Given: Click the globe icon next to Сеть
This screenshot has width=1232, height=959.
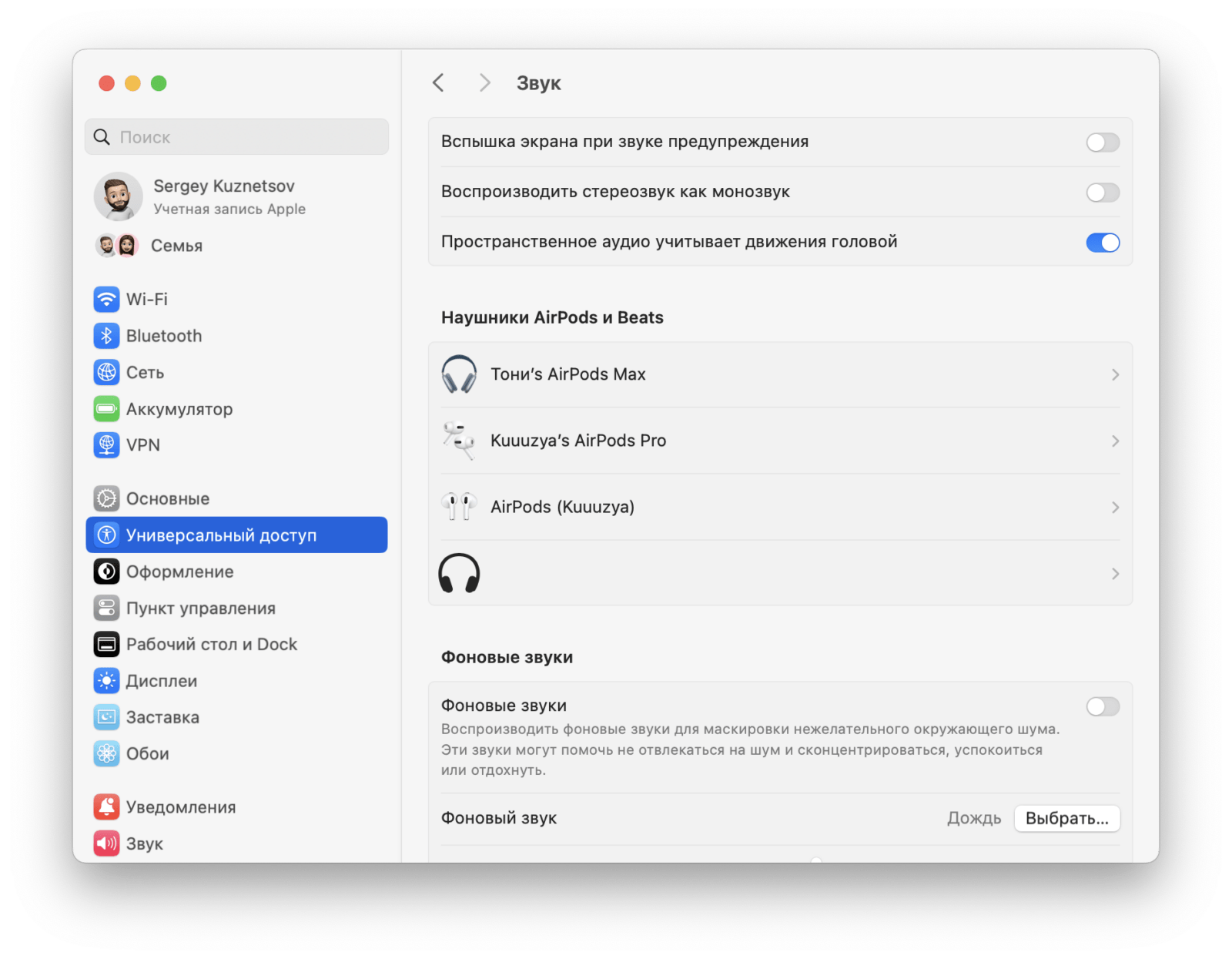Looking at the screenshot, I should (106, 372).
